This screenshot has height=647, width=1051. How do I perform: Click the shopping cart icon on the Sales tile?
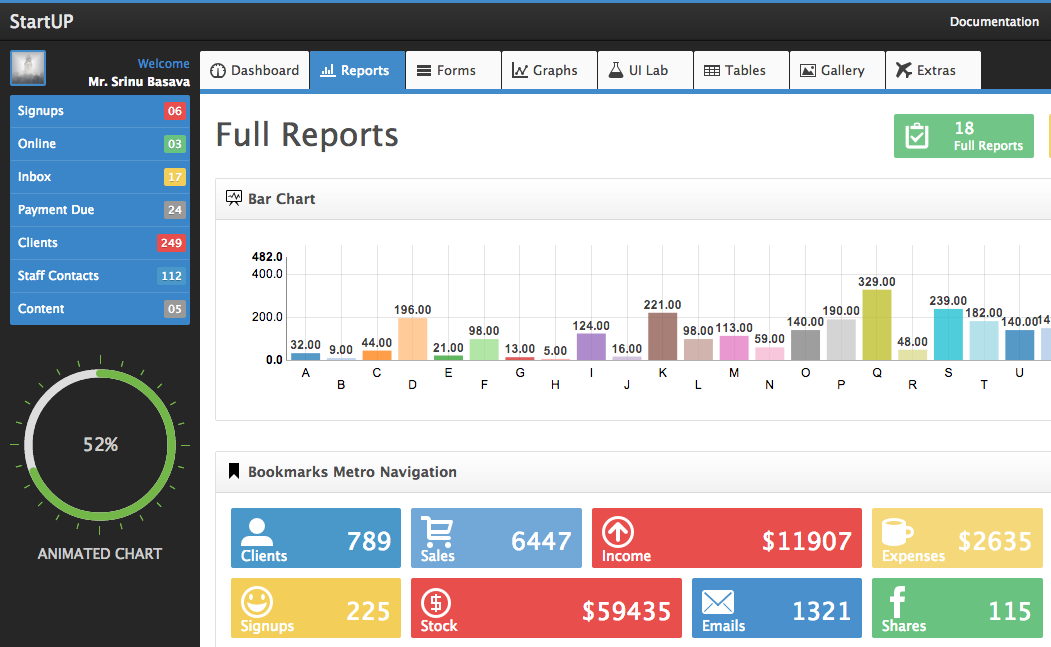point(438,530)
